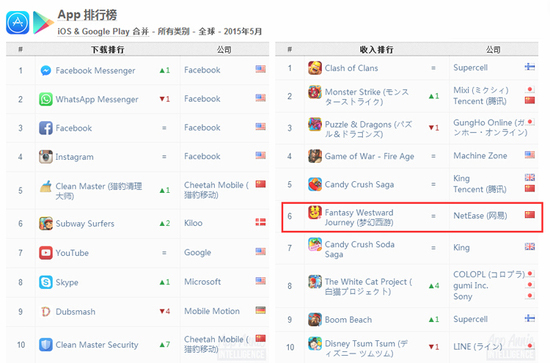This screenshot has height=363, width=550.
Task: Click the App 排行榜 title
Action: (x=87, y=15)
